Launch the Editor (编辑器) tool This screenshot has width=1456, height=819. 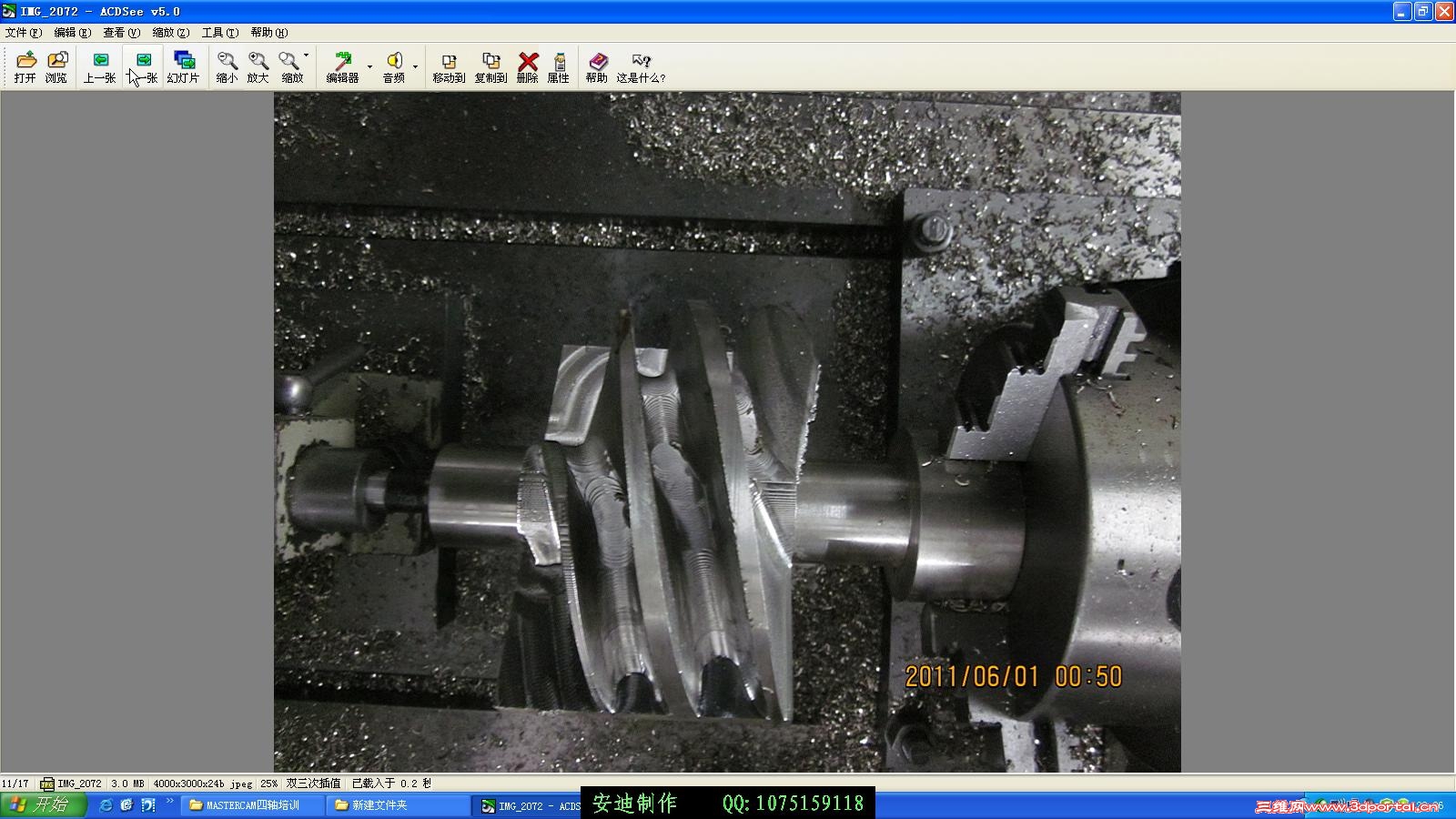pos(343,66)
